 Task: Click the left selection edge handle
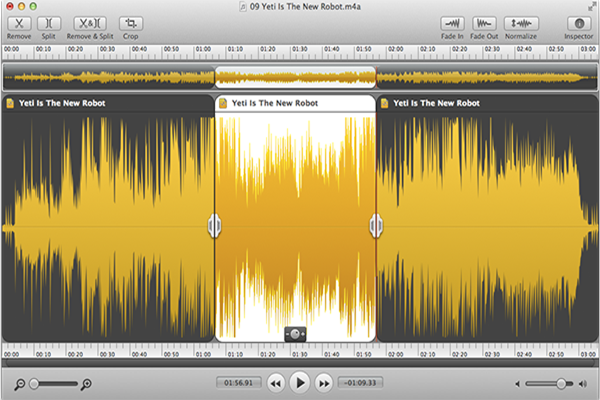pyautogui.click(x=213, y=226)
